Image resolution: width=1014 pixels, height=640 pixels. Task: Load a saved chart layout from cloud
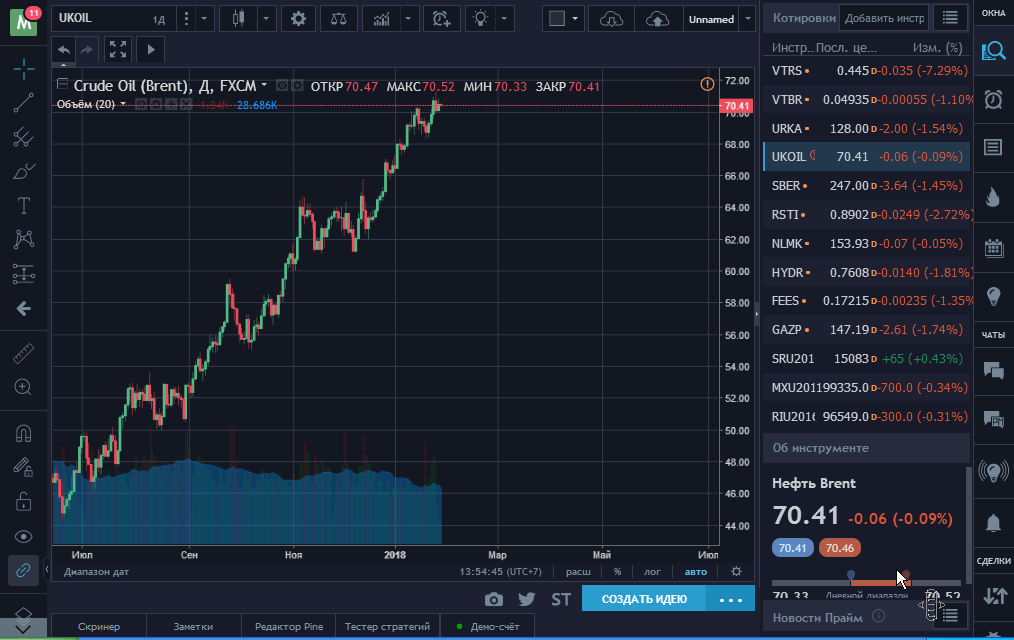pos(611,19)
